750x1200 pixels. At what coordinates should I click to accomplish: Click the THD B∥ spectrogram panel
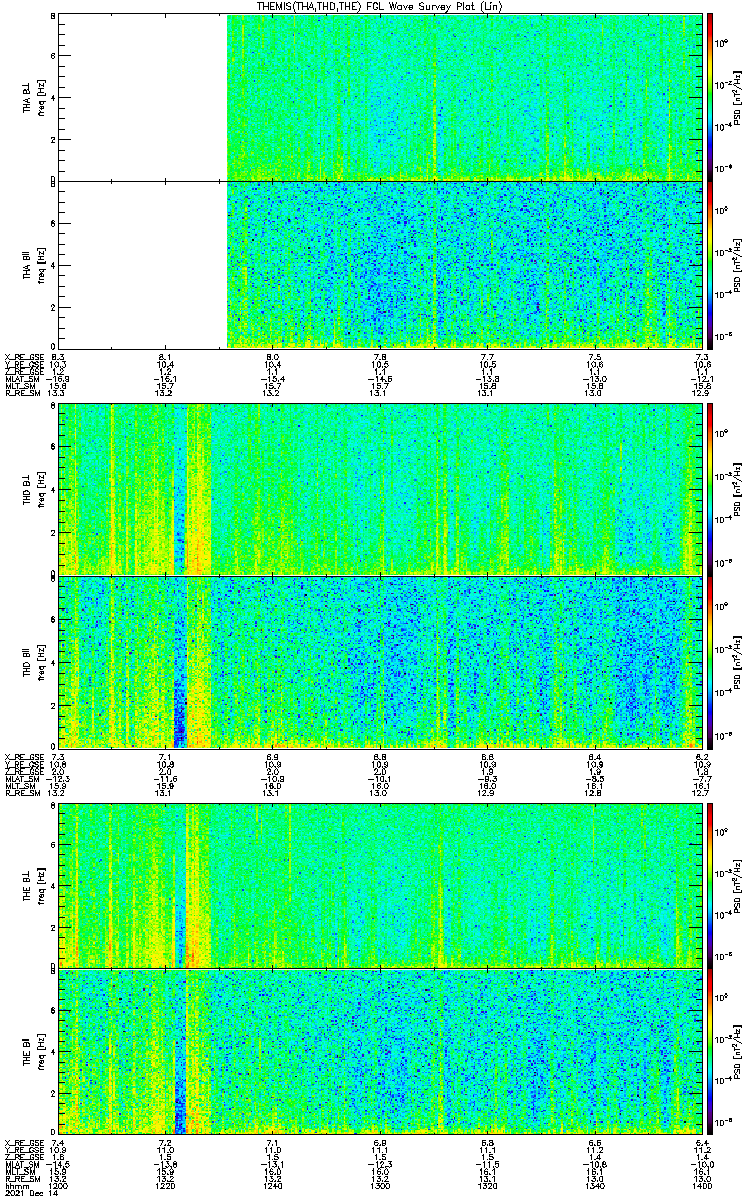[380, 662]
